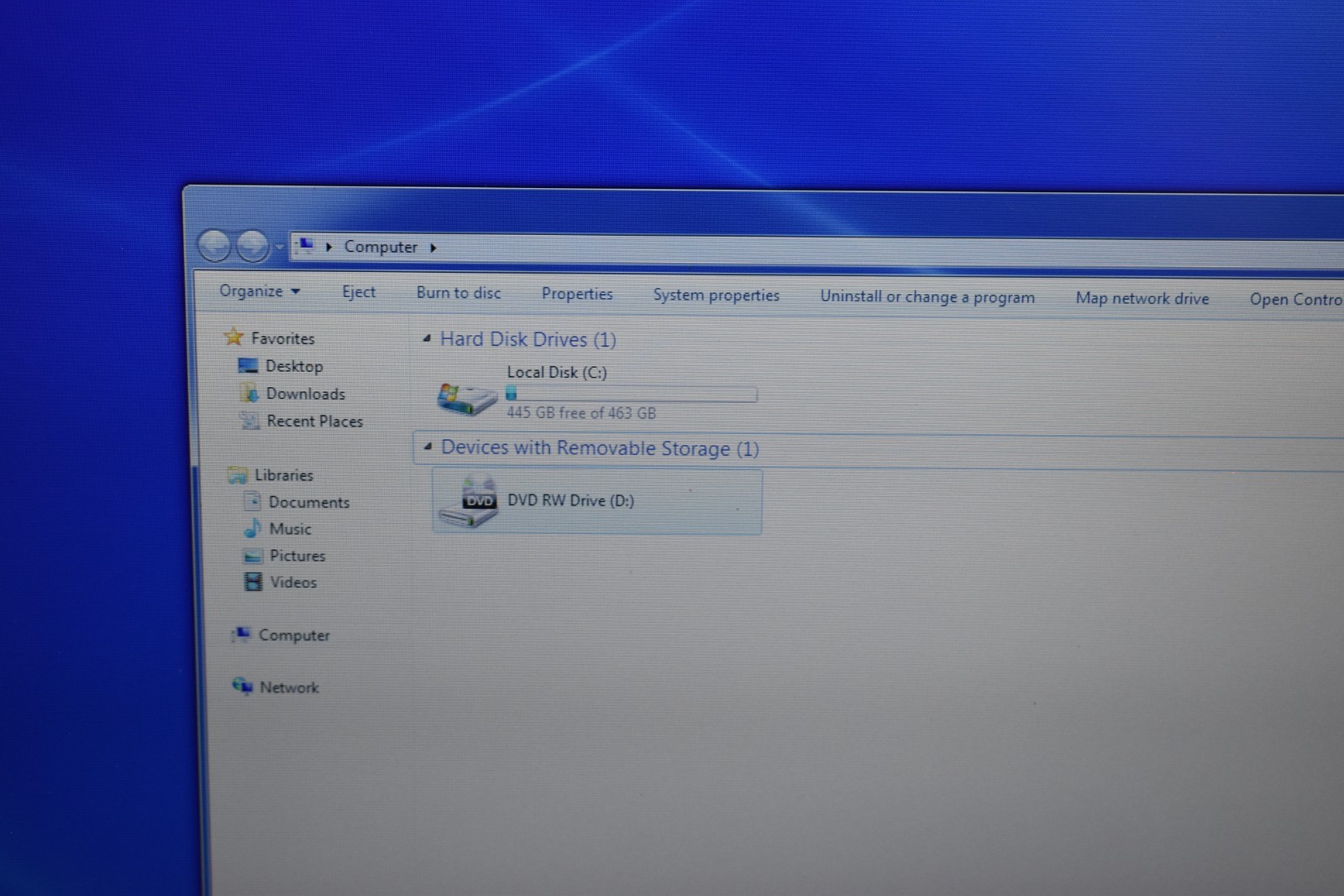The height and width of the screenshot is (896, 1344).
Task: Click the Hard Disk Drives (1) header
Action: (528, 339)
